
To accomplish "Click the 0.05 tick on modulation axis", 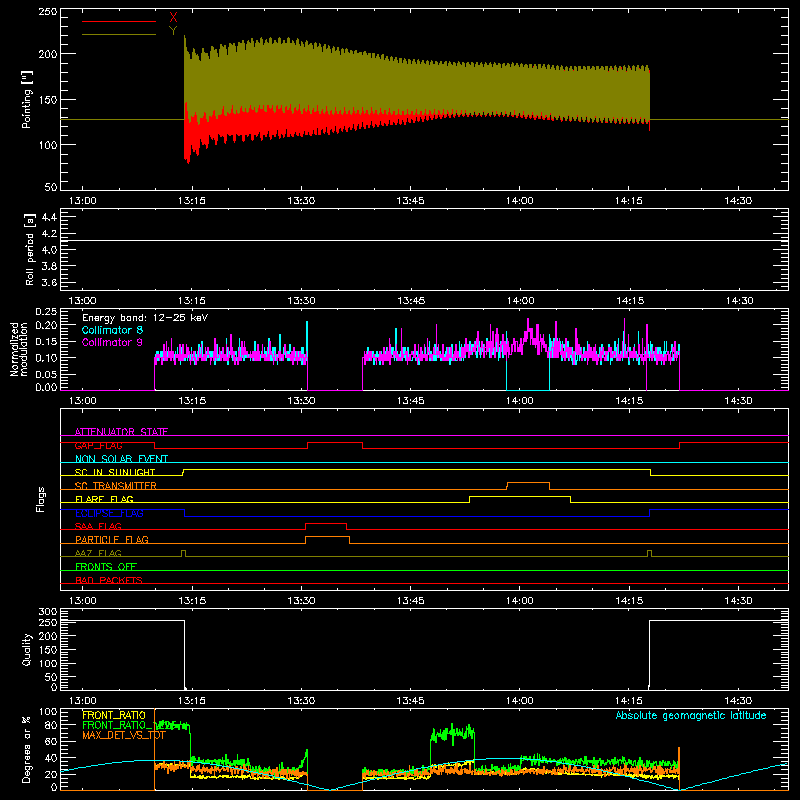I will click(46, 374).
